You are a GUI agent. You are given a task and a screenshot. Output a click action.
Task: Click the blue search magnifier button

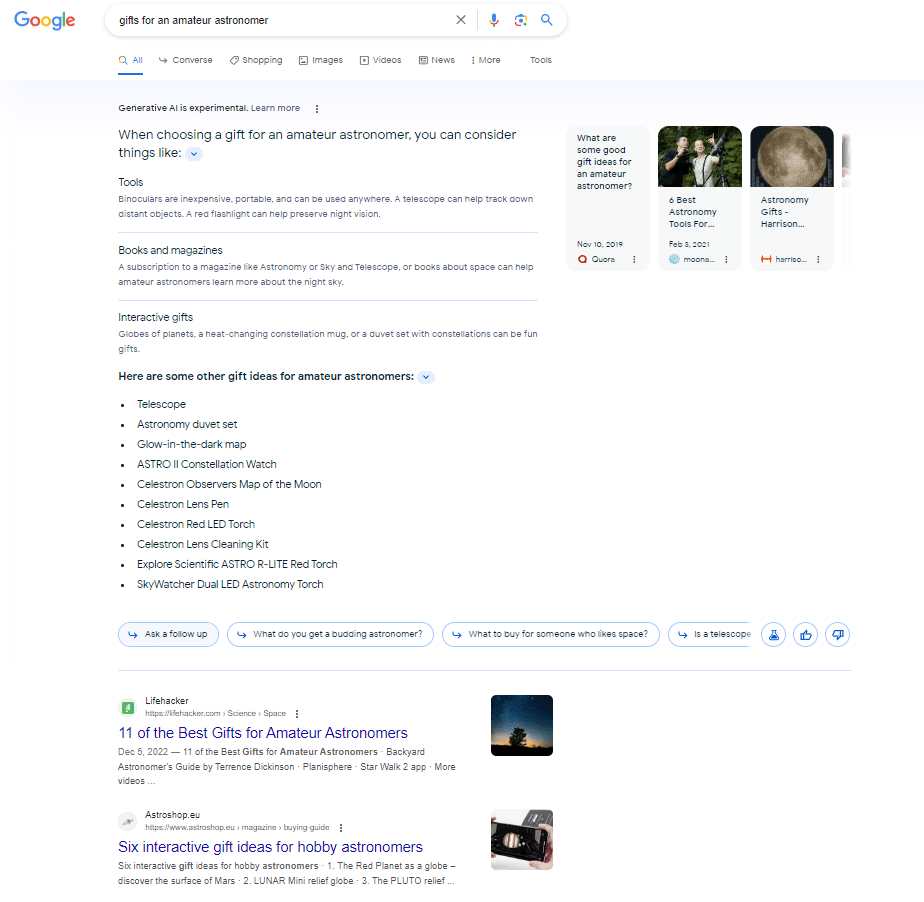[x=547, y=20]
